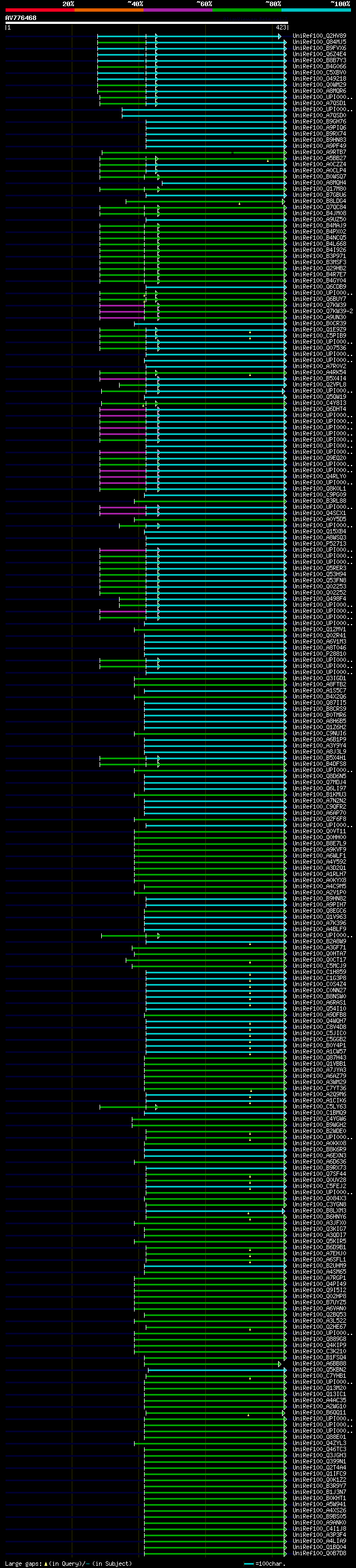Open hit UniRef100_B8B7Y3
Image resolution: width=356 pixels, height=1568 pixels.
[x=319, y=60]
